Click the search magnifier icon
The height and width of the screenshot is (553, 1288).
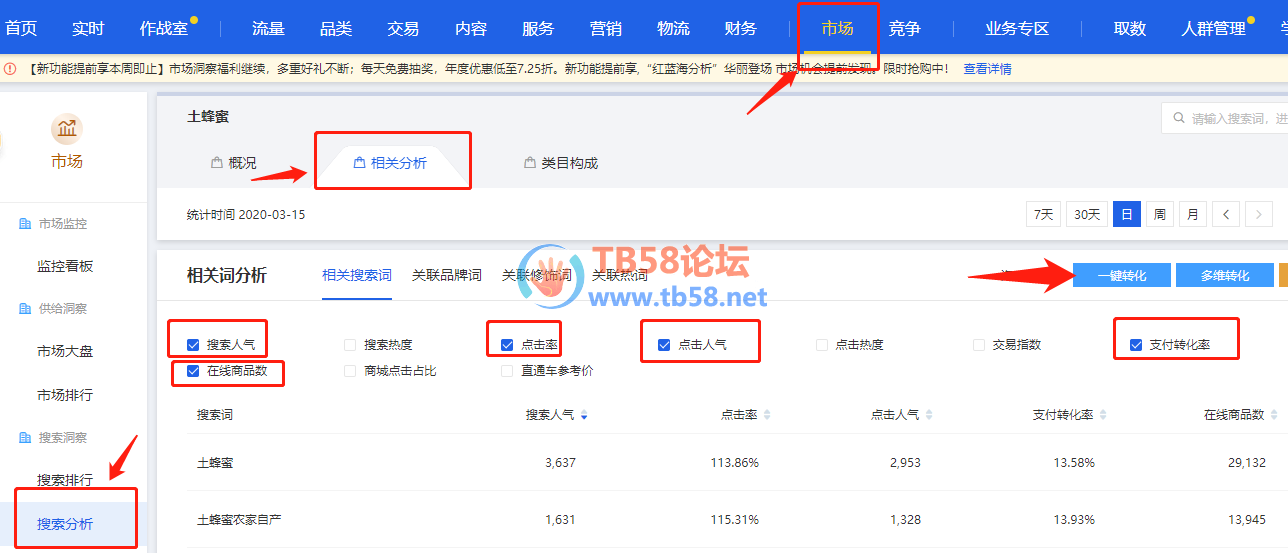click(1177, 118)
